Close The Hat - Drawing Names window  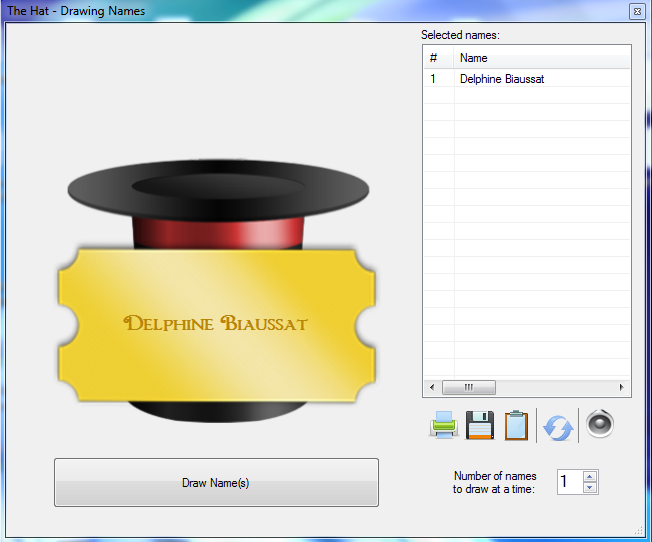[x=637, y=11]
